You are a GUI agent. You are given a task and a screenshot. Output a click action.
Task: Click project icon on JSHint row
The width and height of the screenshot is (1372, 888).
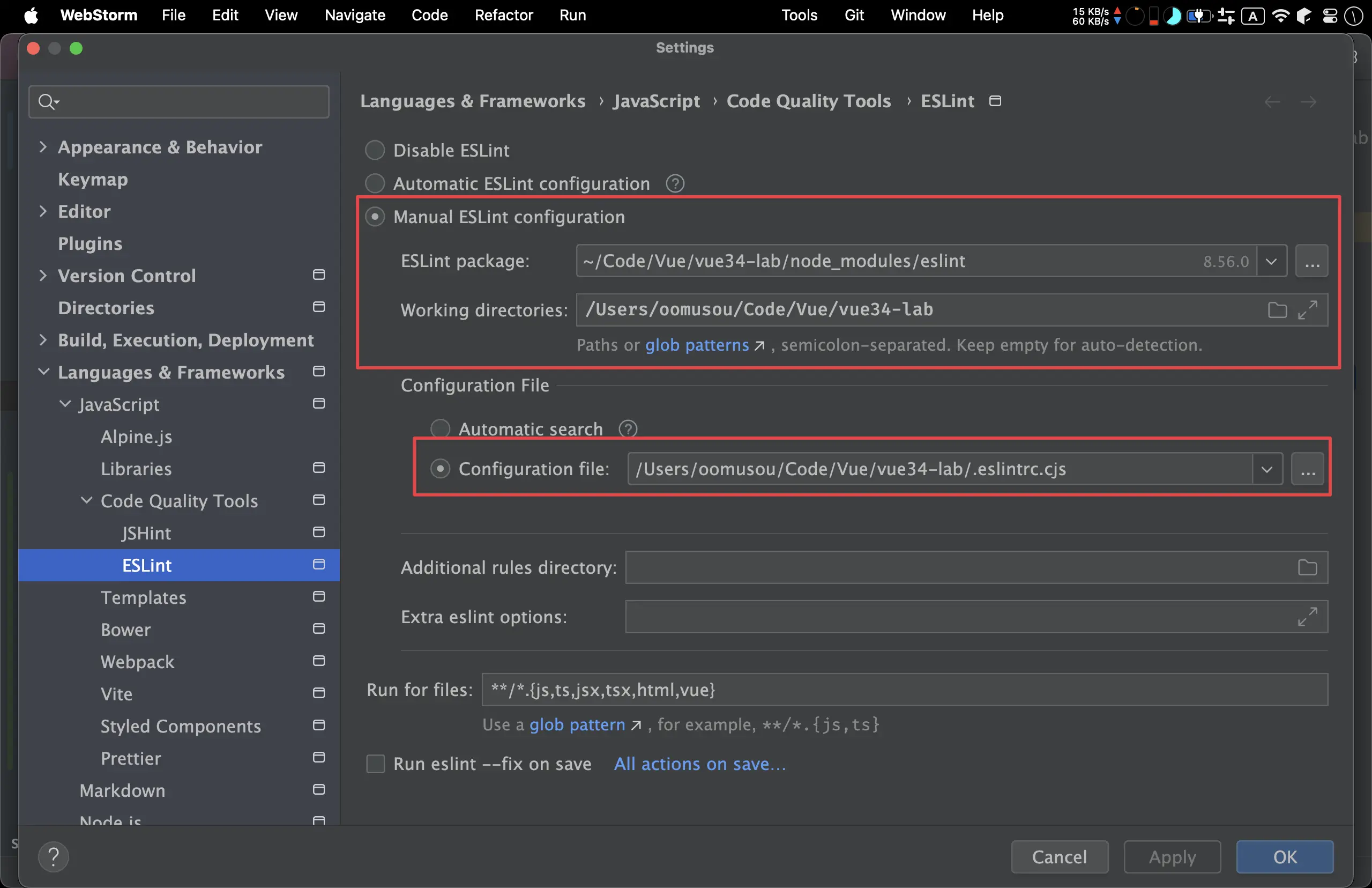pos(319,533)
